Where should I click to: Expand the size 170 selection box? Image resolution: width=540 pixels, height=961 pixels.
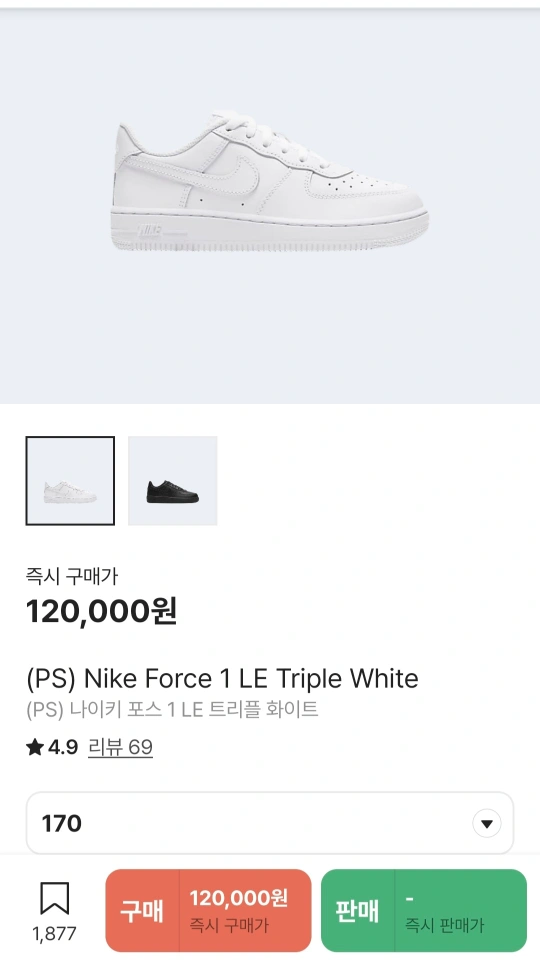pos(270,823)
